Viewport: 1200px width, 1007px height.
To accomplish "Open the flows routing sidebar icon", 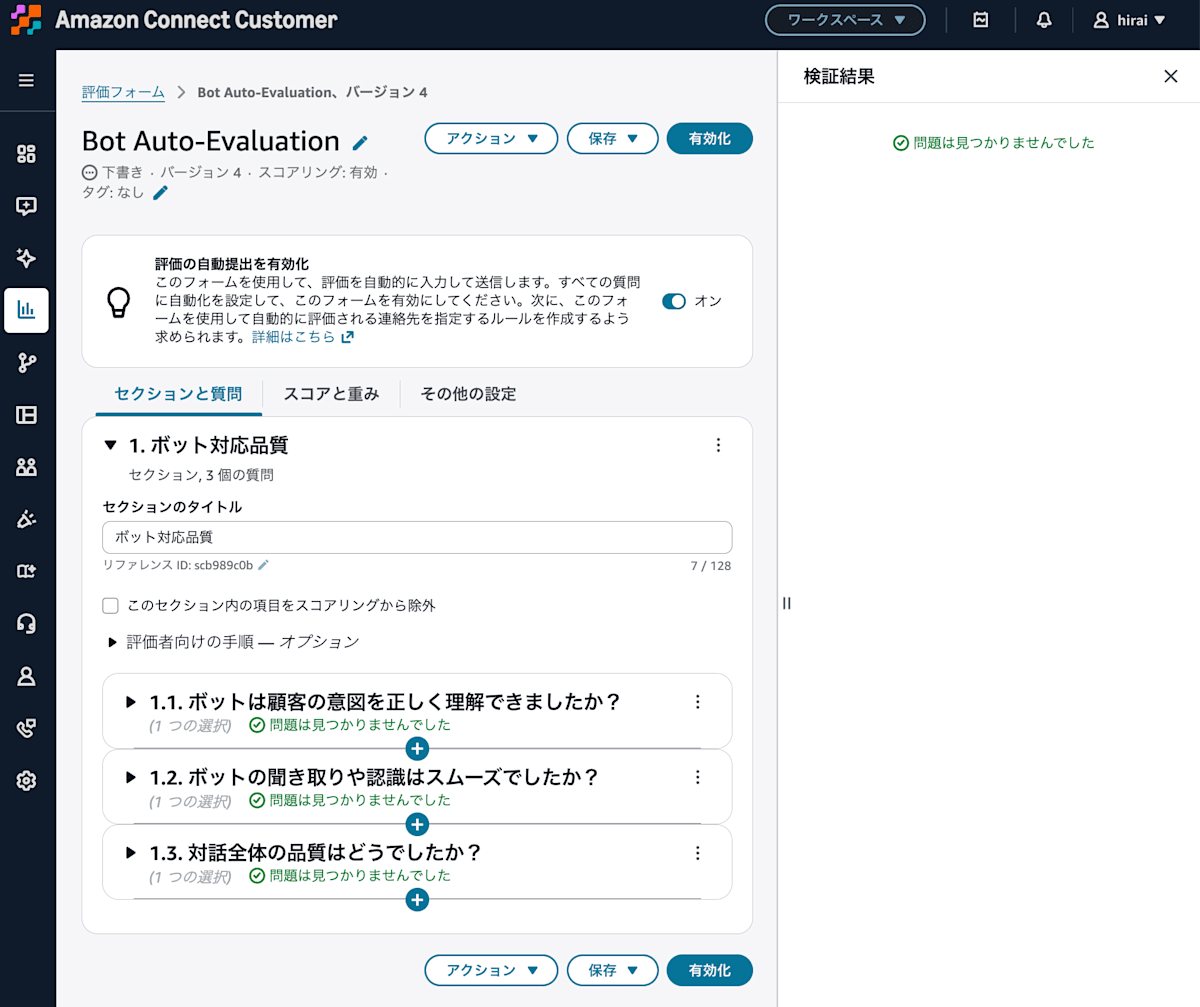I will point(27,363).
